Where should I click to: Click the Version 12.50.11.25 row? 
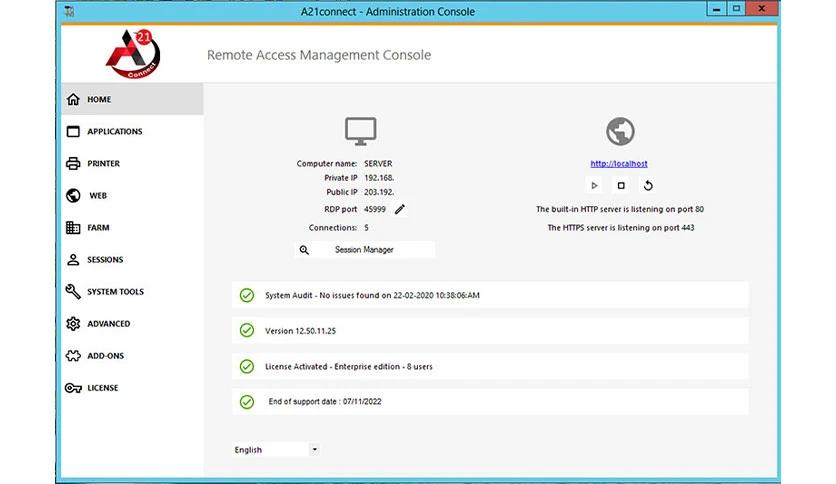click(x=490, y=330)
